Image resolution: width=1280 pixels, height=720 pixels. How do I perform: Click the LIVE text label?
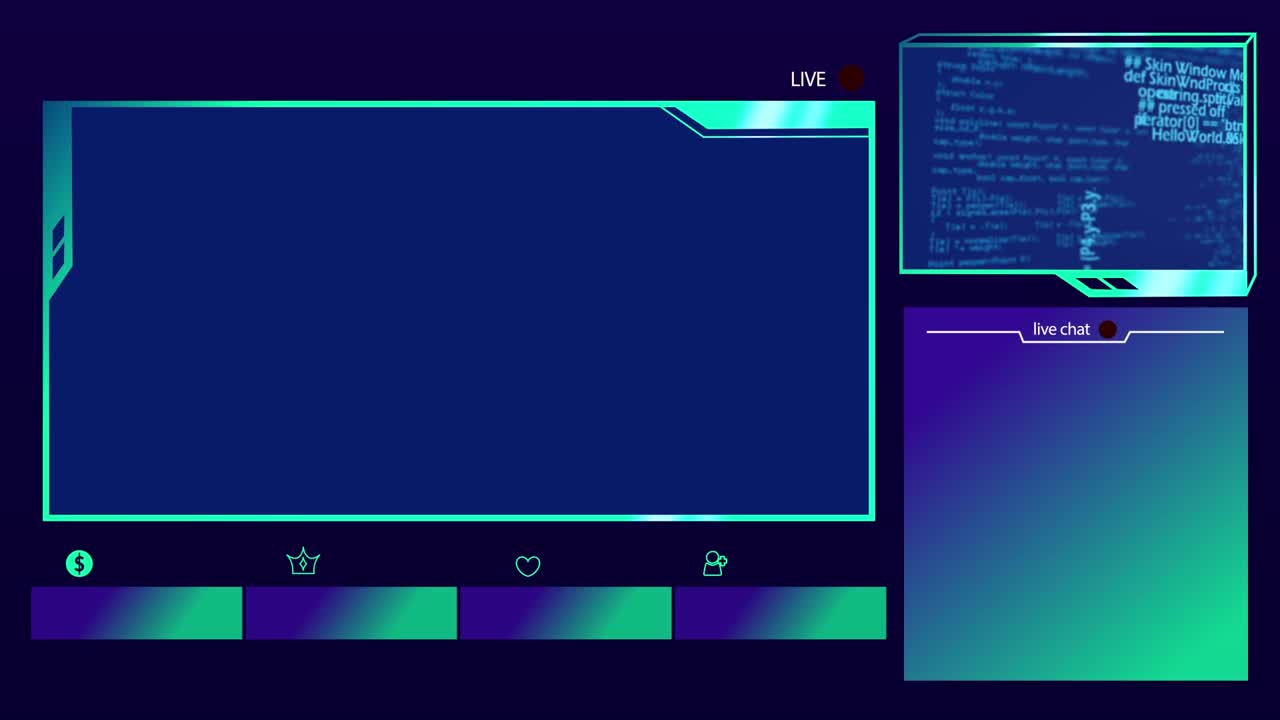(x=808, y=79)
